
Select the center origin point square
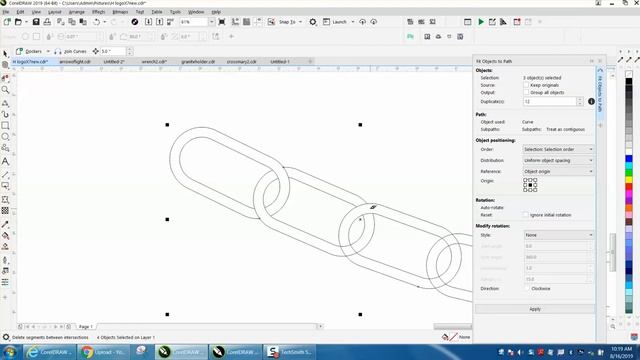530,185
